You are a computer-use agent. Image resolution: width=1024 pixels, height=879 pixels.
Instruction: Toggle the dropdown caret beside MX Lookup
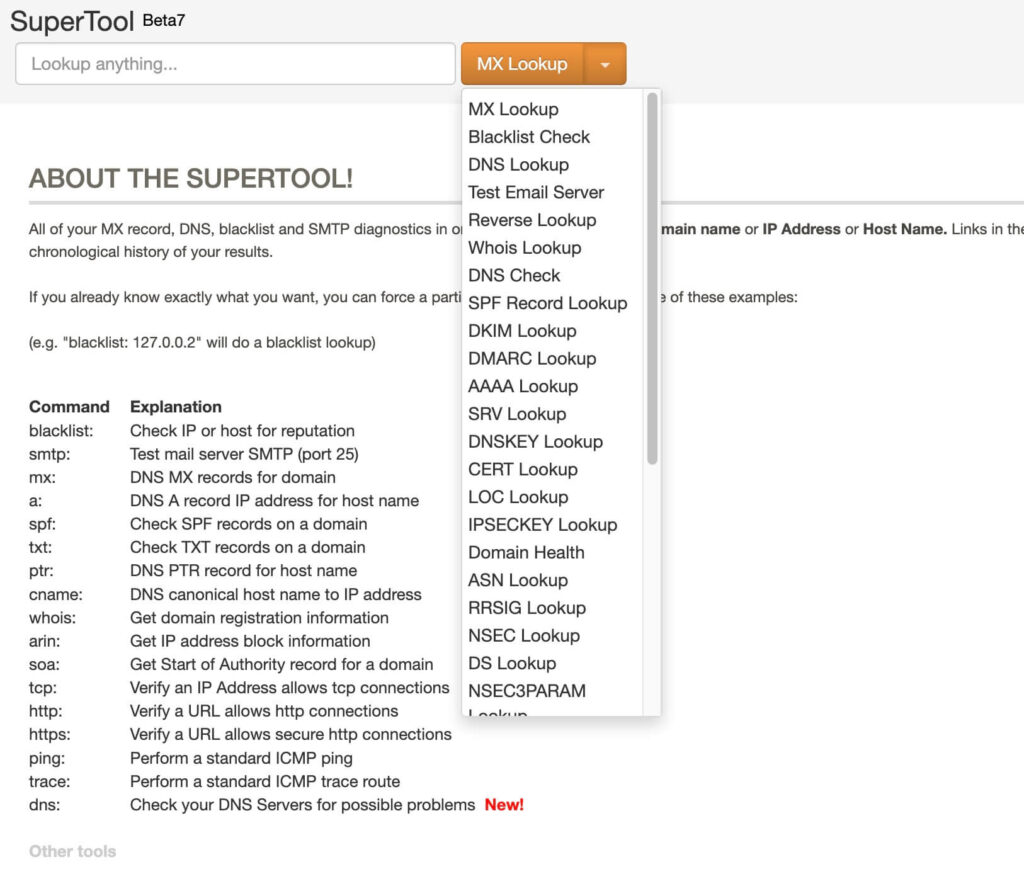click(x=605, y=64)
